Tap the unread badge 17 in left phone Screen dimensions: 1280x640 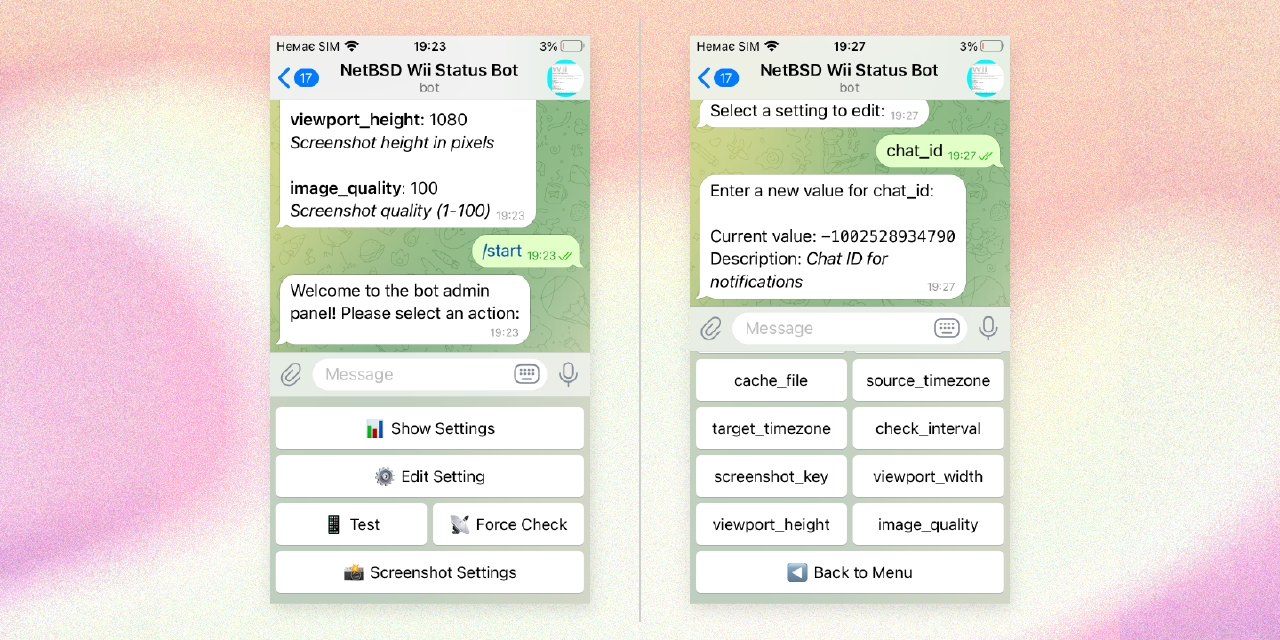point(307,78)
